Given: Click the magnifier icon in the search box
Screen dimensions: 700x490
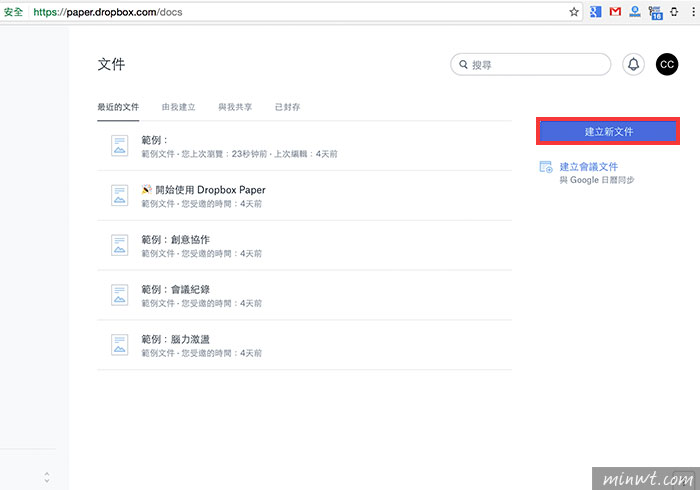Looking at the screenshot, I should pos(463,65).
